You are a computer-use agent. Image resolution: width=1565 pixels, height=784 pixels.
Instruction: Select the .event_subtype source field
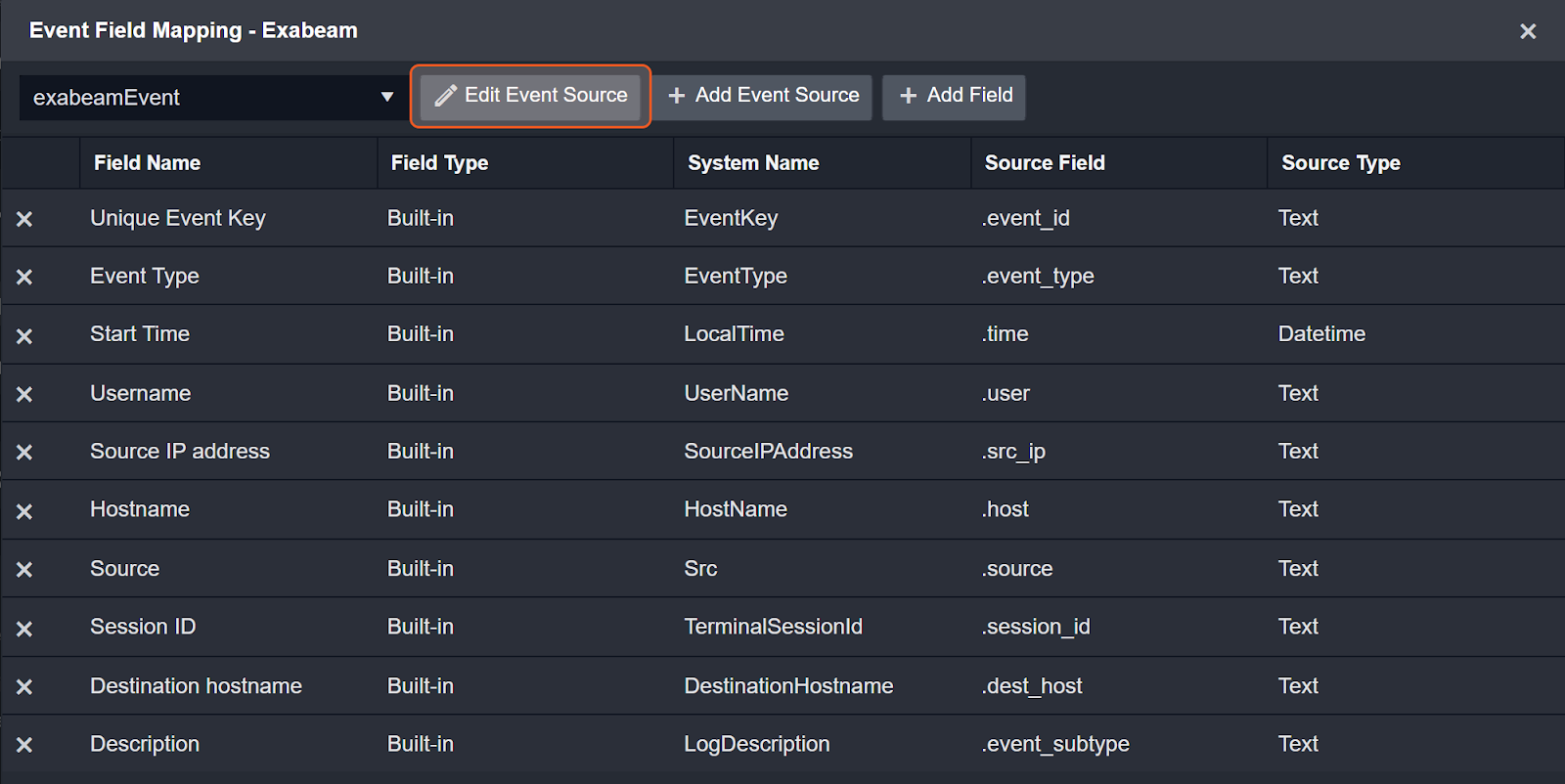pos(1055,744)
